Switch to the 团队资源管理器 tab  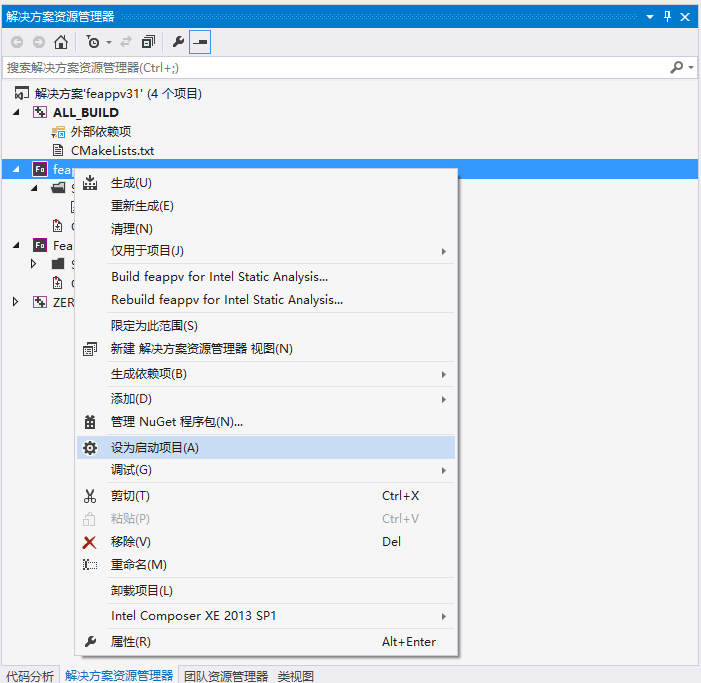tap(226, 675)
